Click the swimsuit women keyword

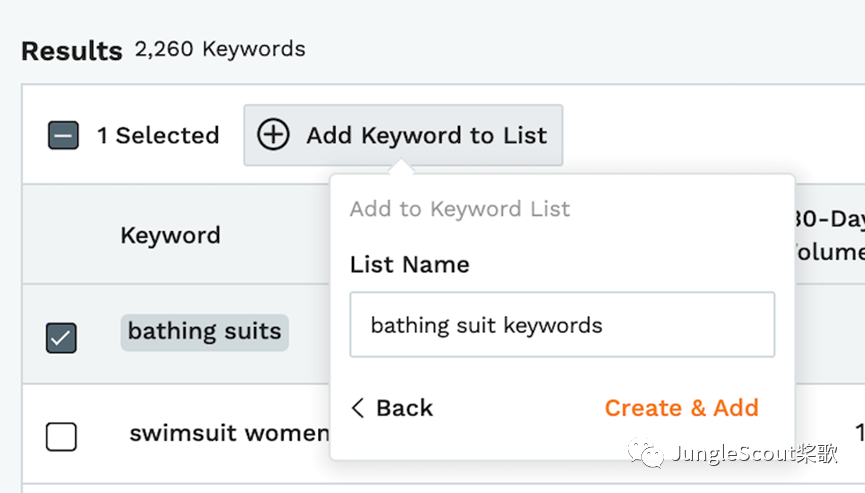click(x=229, y=433)
